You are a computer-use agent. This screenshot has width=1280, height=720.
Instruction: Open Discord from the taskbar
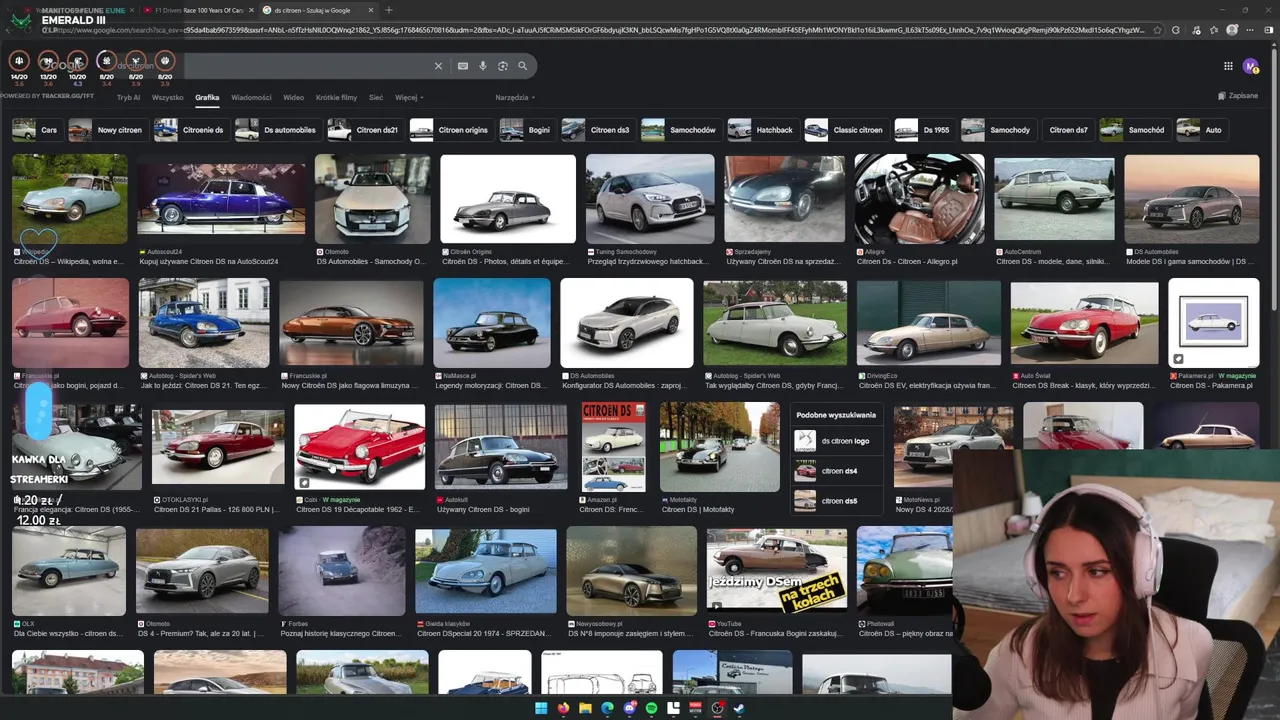[x=629, y=708]
